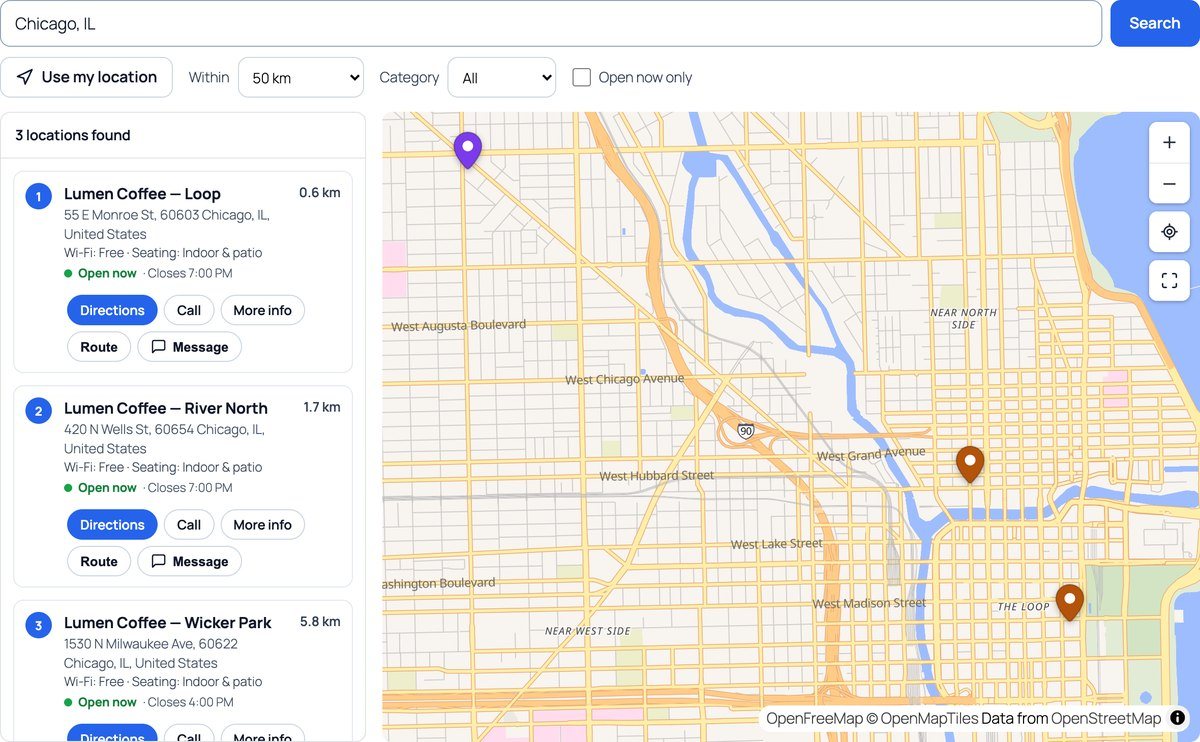Open the OpenStreetMap attribution link
The image size is (1200, 742).
[x=1106, y=718]
